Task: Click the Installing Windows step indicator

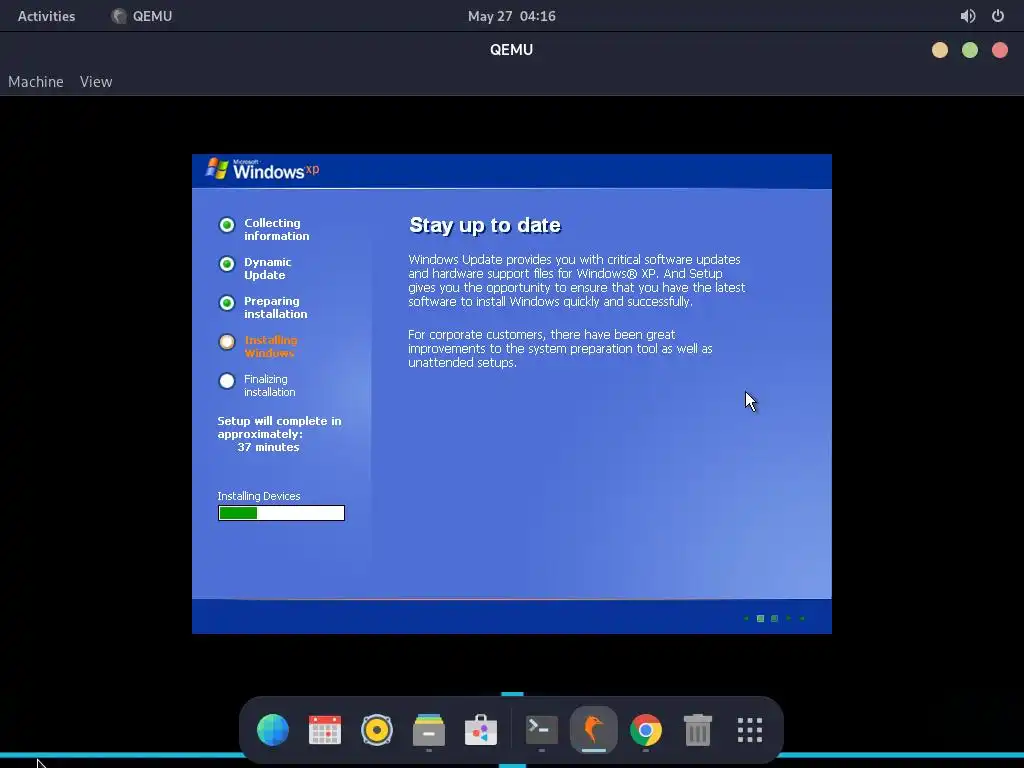Action: coord(227,342)
